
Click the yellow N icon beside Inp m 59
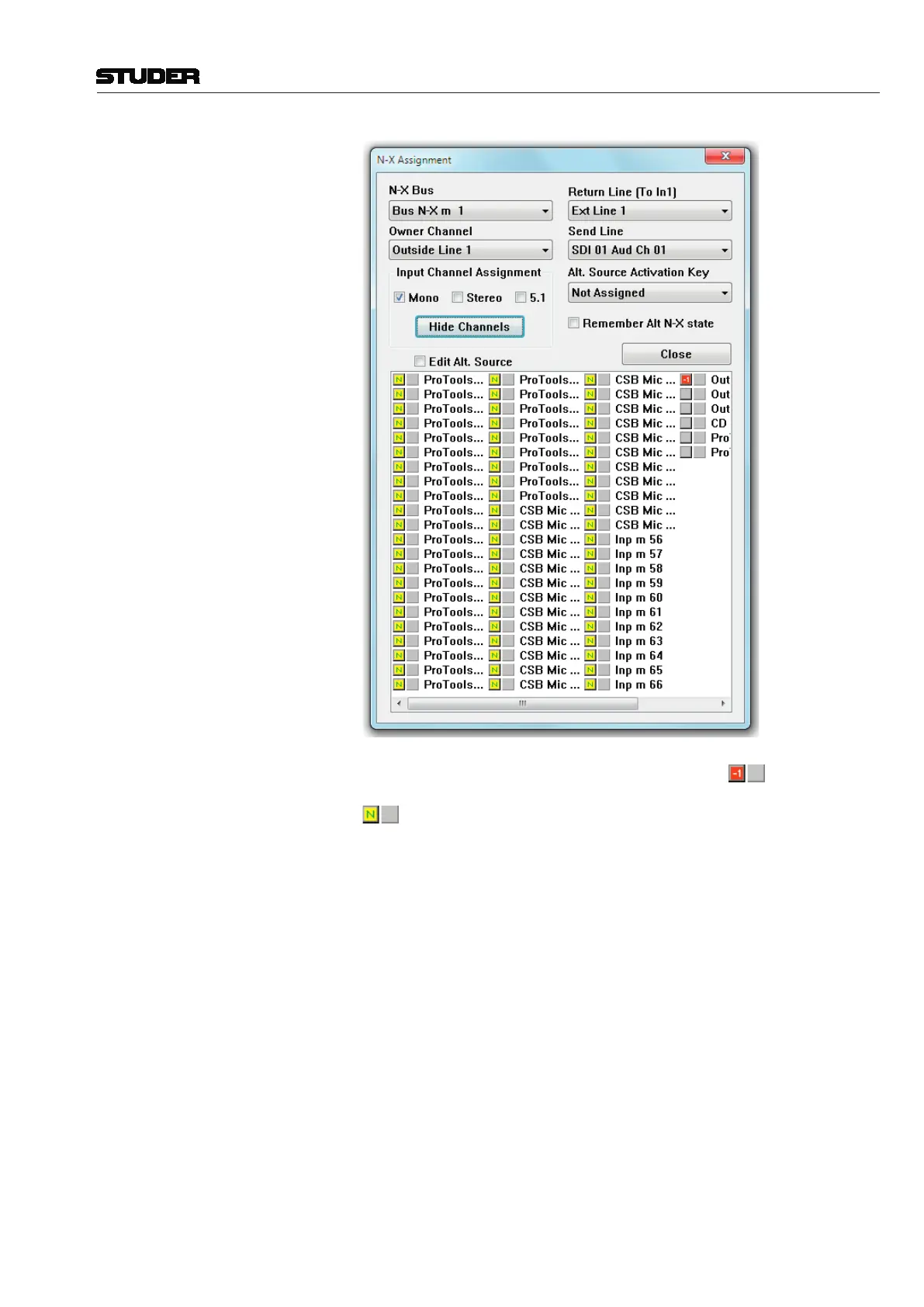(x=590, y=583)
